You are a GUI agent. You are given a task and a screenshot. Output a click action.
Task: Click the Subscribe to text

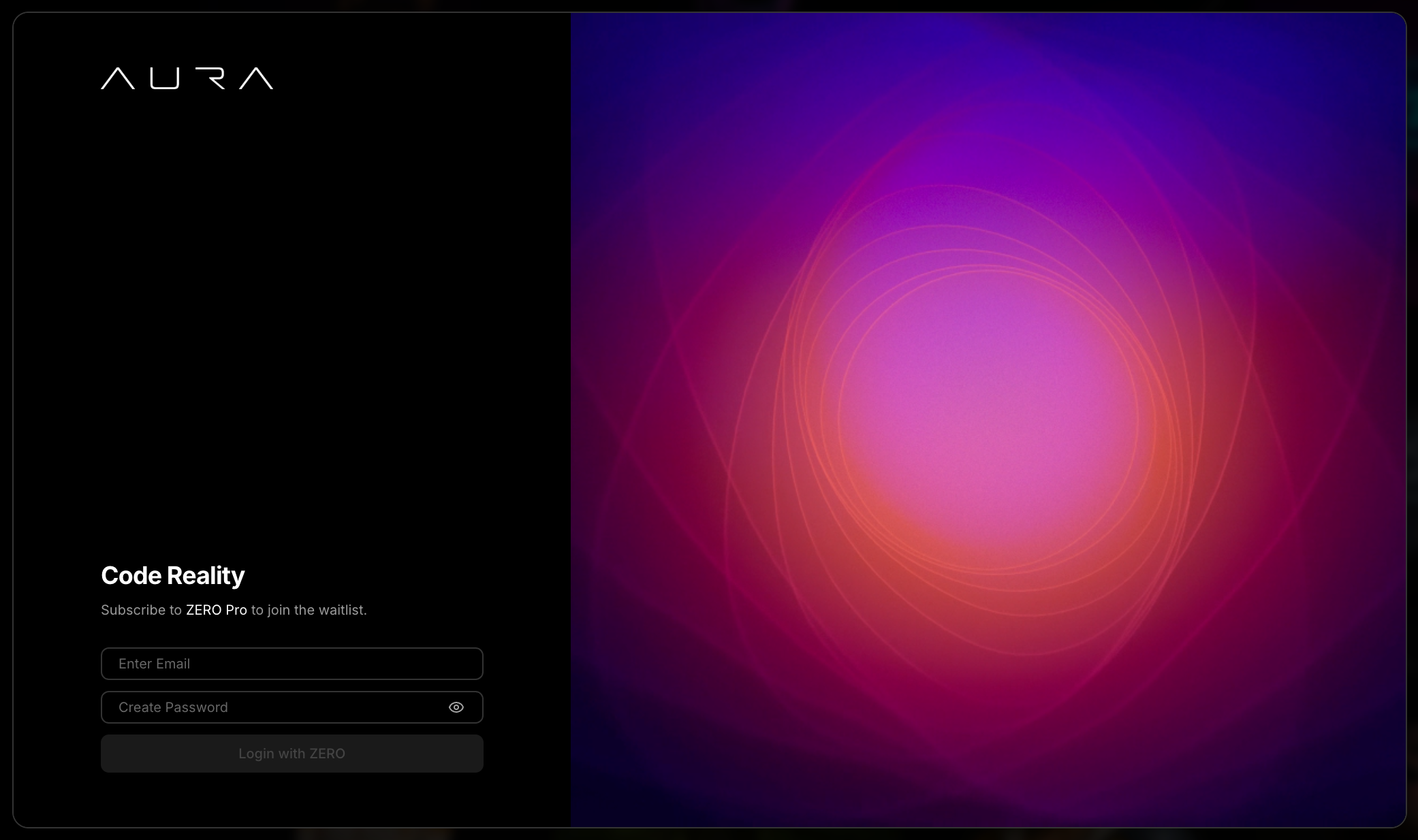pyautogui.click(x=141, y=610)
